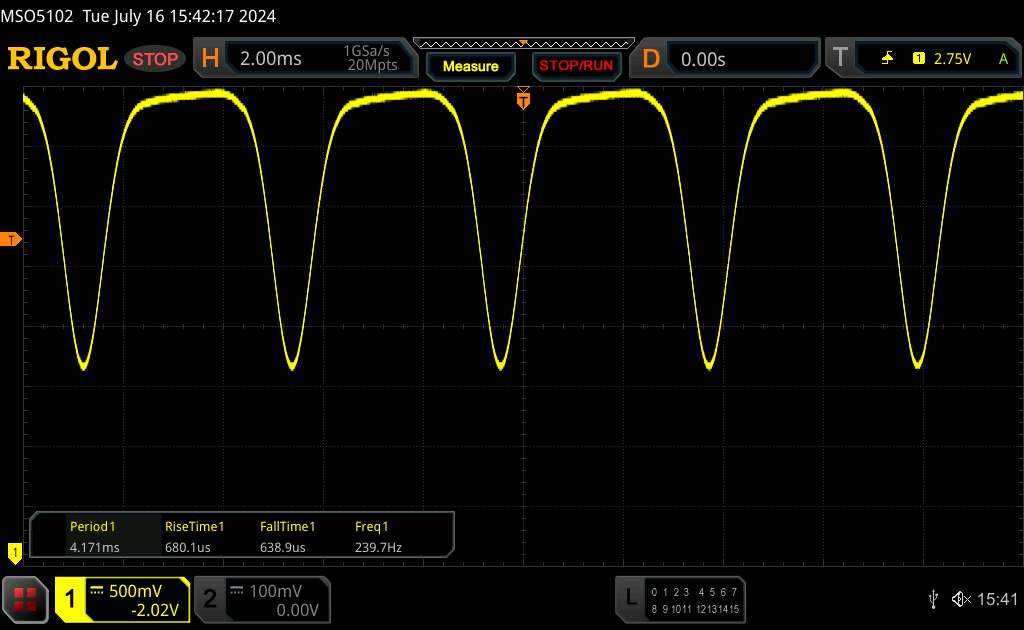Click the 1GSa/s sample rate readout
Screen dimensions: 1024x630
pyautogui.click(x=366, y=51)
